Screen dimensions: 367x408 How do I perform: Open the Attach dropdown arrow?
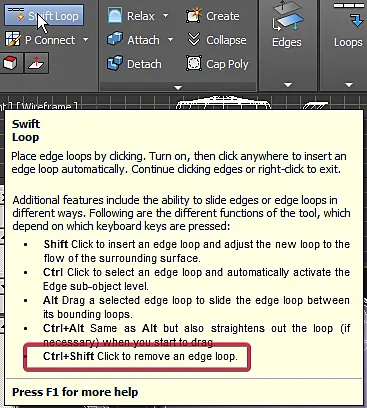tap(170, 40)
